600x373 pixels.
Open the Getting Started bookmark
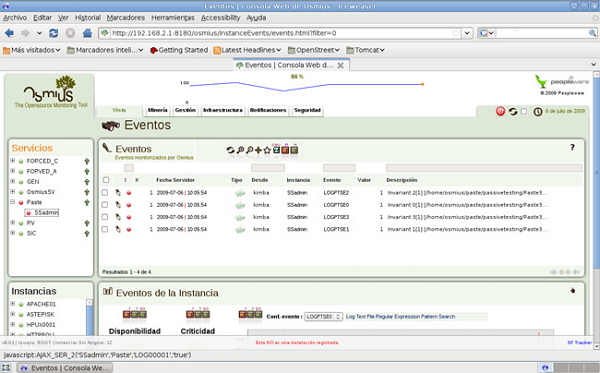(179, 50)
